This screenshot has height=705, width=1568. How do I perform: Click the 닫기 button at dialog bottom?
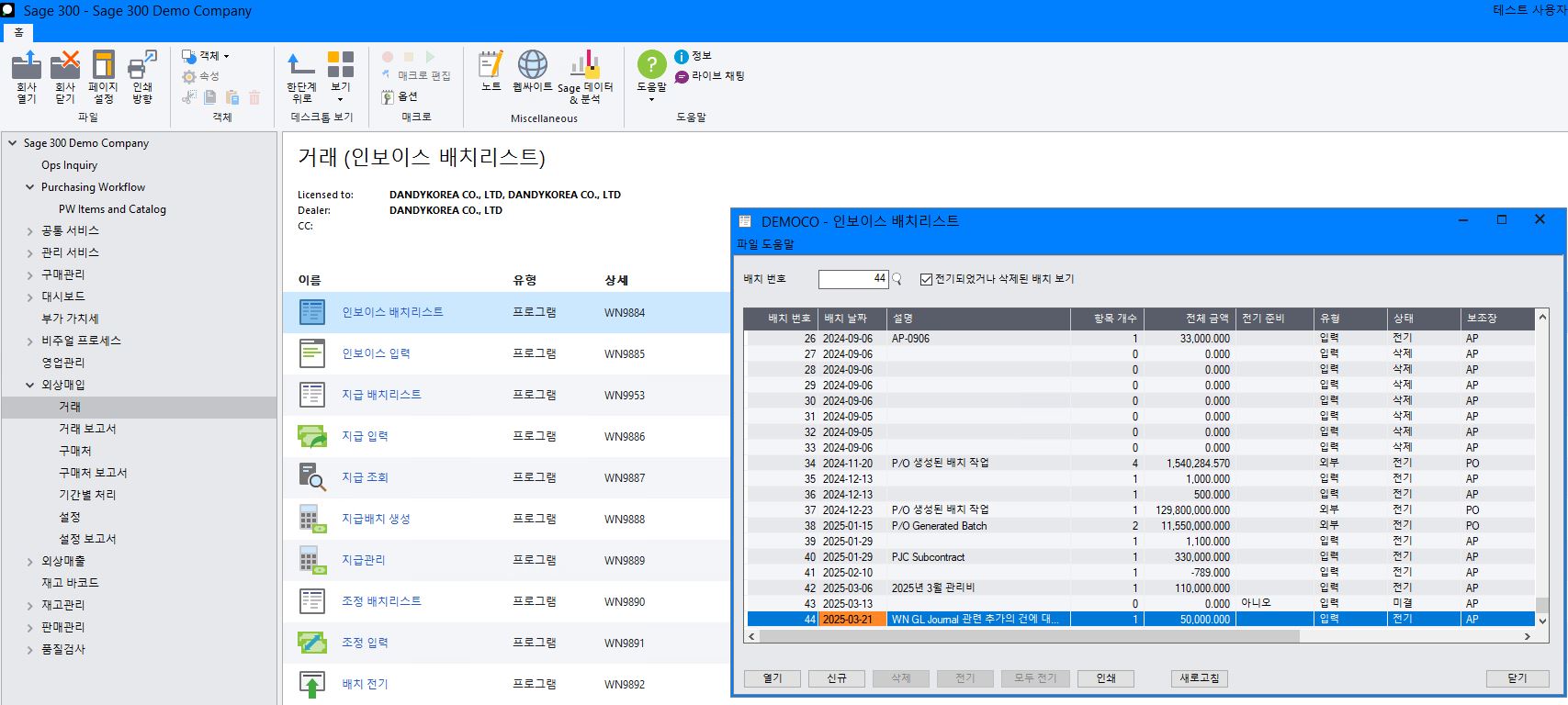[x=1517, y=678]
